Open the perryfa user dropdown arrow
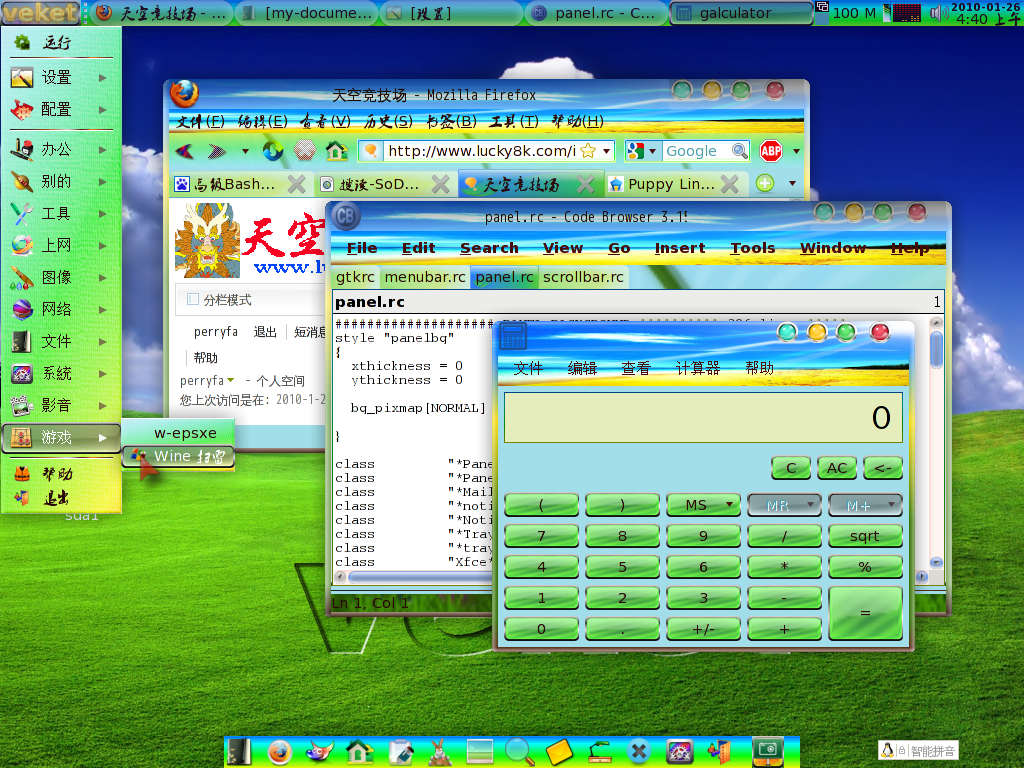 tap(230, 380)
